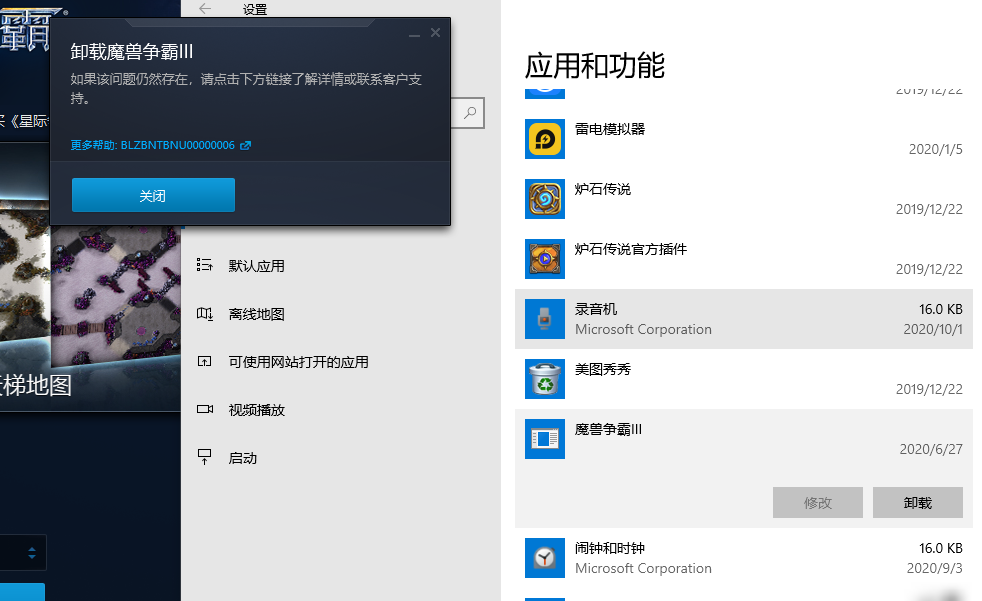
Task: Select the 录音机 app entry name
Action: coord(596,309)
